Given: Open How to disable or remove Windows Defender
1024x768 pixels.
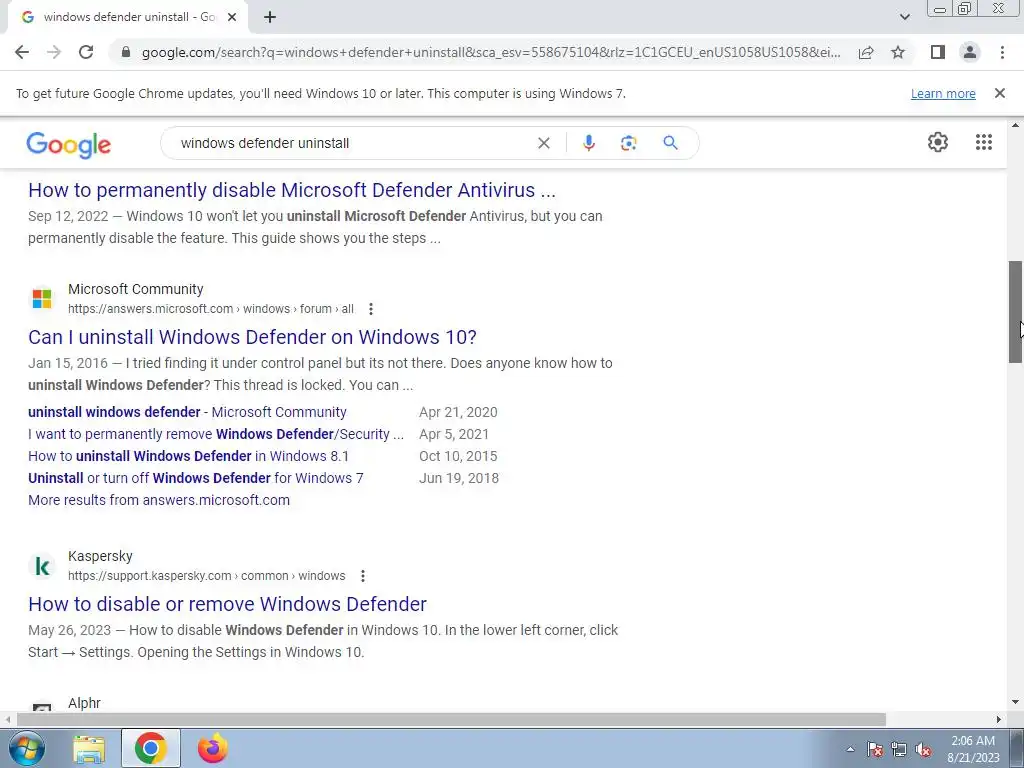Looking at the screenshot, I should click(227, 604).
